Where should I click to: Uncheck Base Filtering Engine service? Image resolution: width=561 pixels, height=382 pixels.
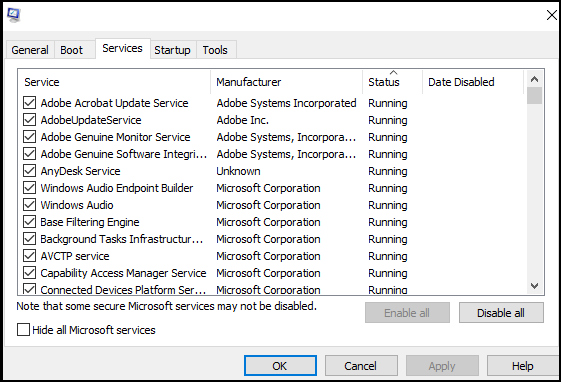pyautogui.click(x=29, y=222)
